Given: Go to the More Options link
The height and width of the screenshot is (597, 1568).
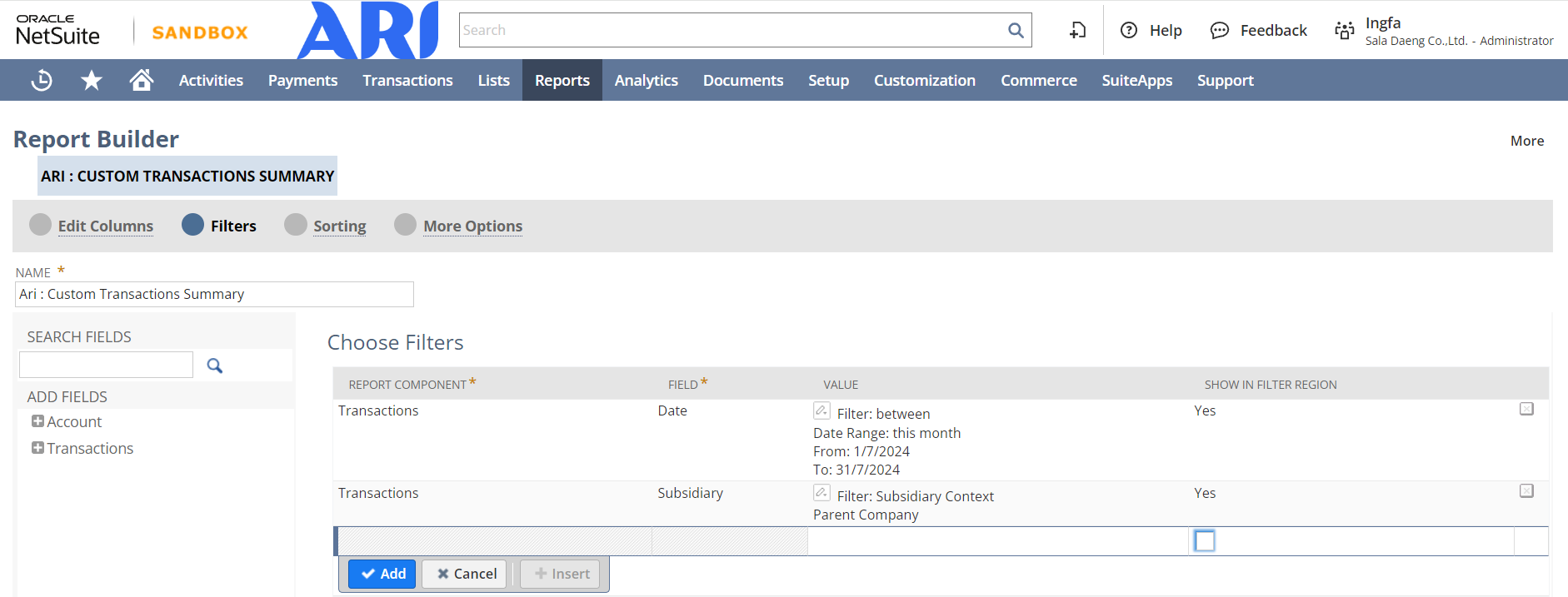Looking at the screenshot, I should [x=473, y=226].
